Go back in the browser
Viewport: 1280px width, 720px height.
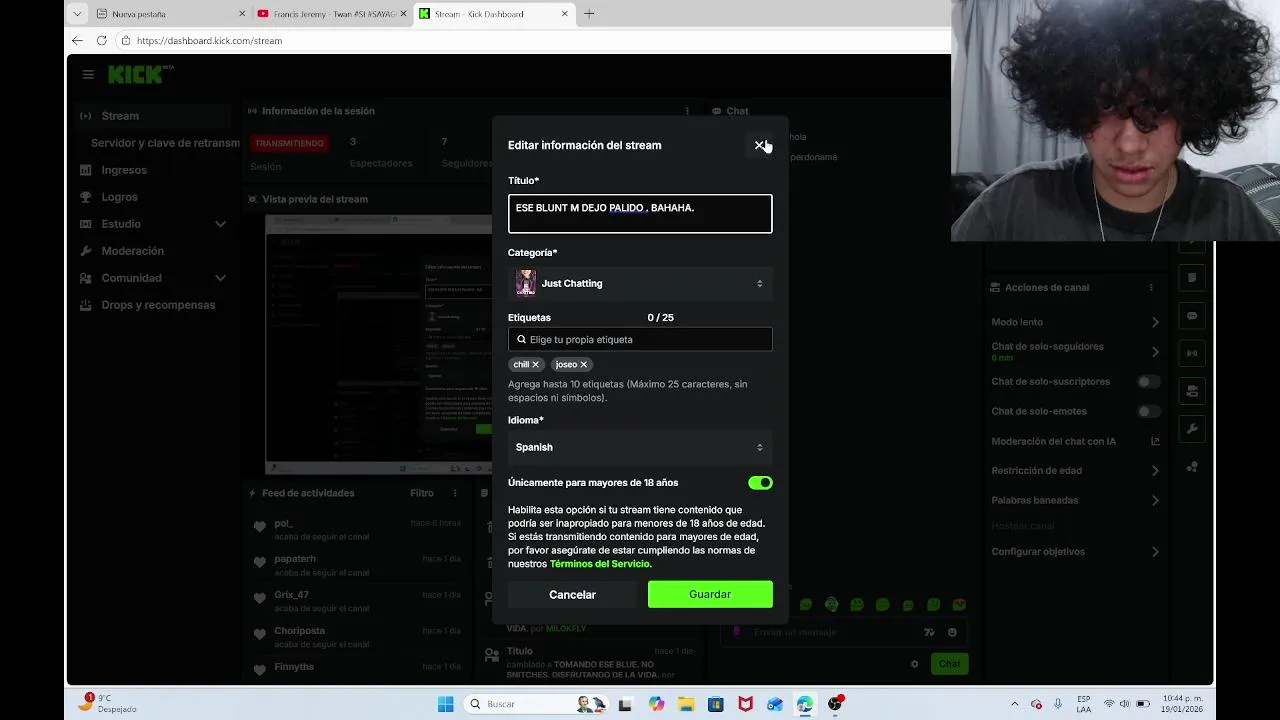tap(77, 40)
